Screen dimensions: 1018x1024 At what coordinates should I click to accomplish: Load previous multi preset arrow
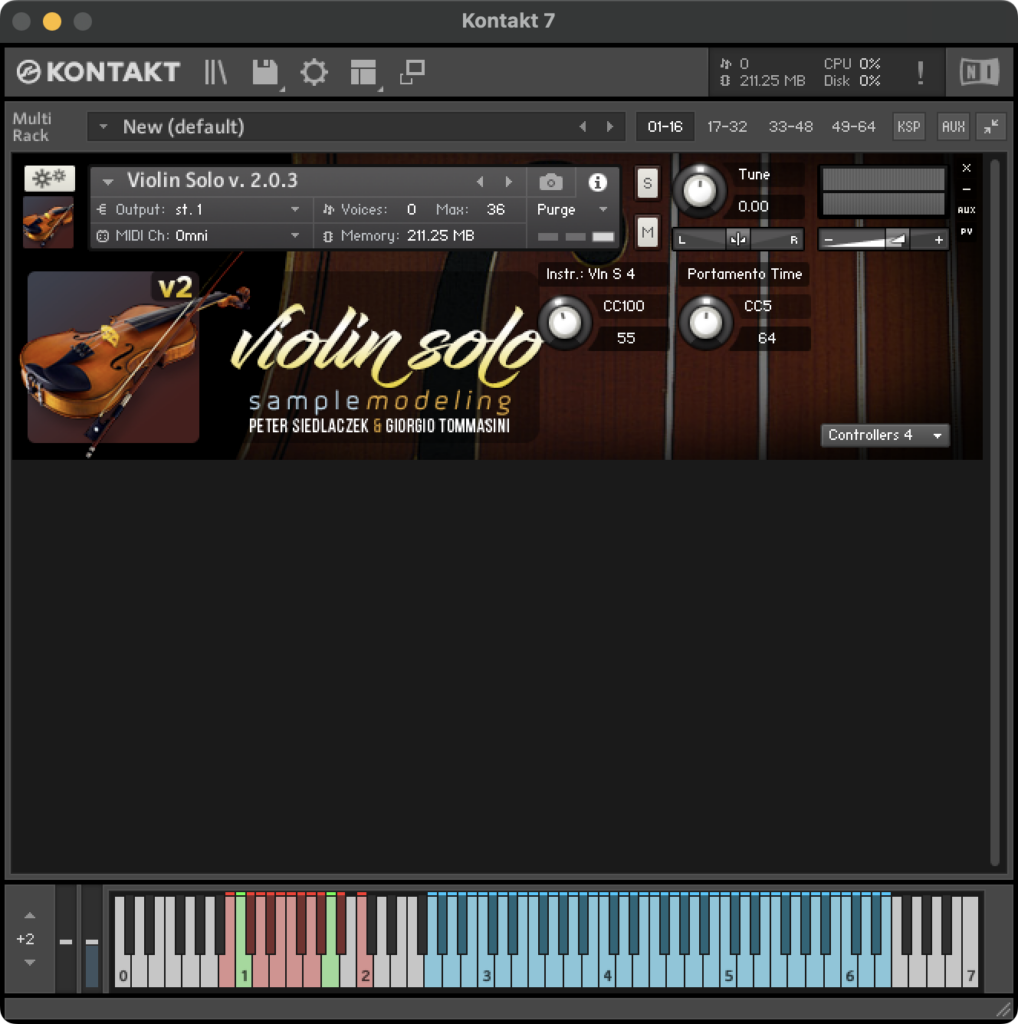tap(582, 127)
